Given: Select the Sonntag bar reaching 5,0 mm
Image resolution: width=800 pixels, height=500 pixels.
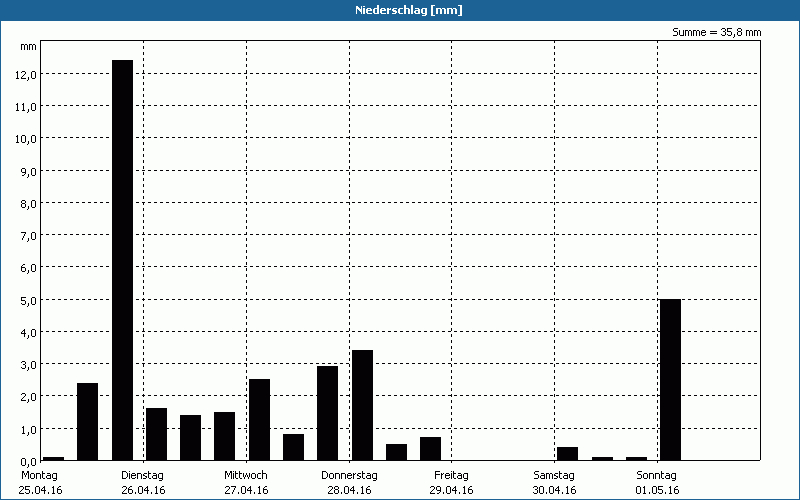Looking at the screenshot, I should [670, 380].
